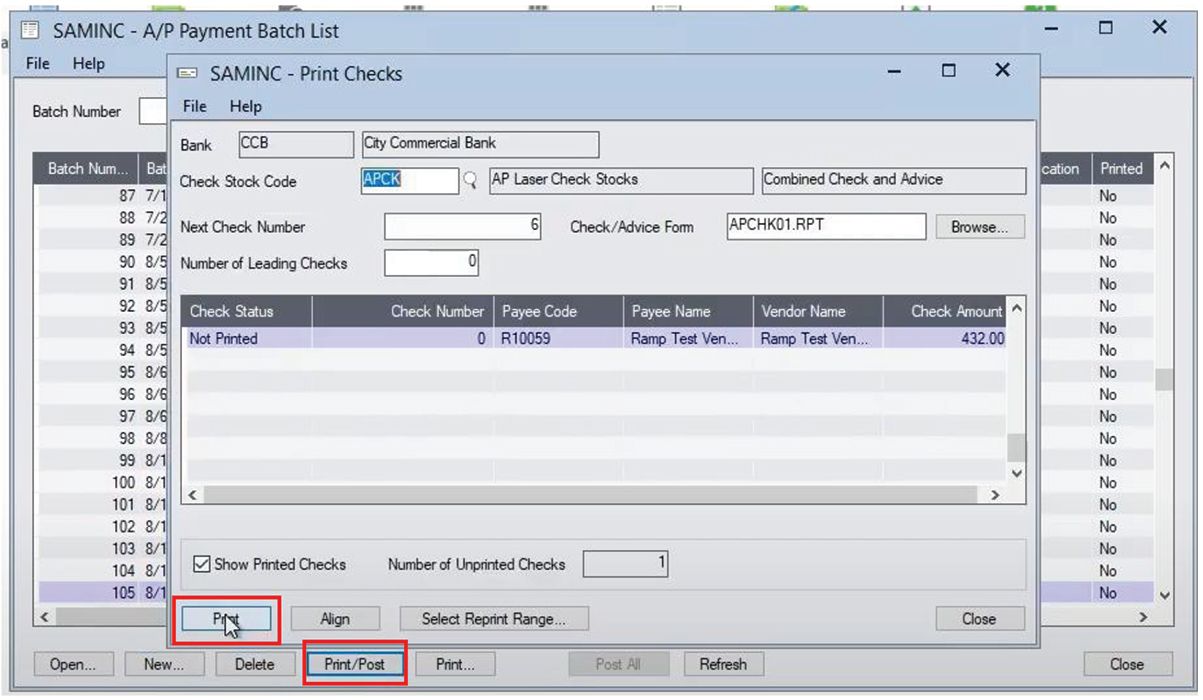Click the Print... button in Batch List

(455, 664)
